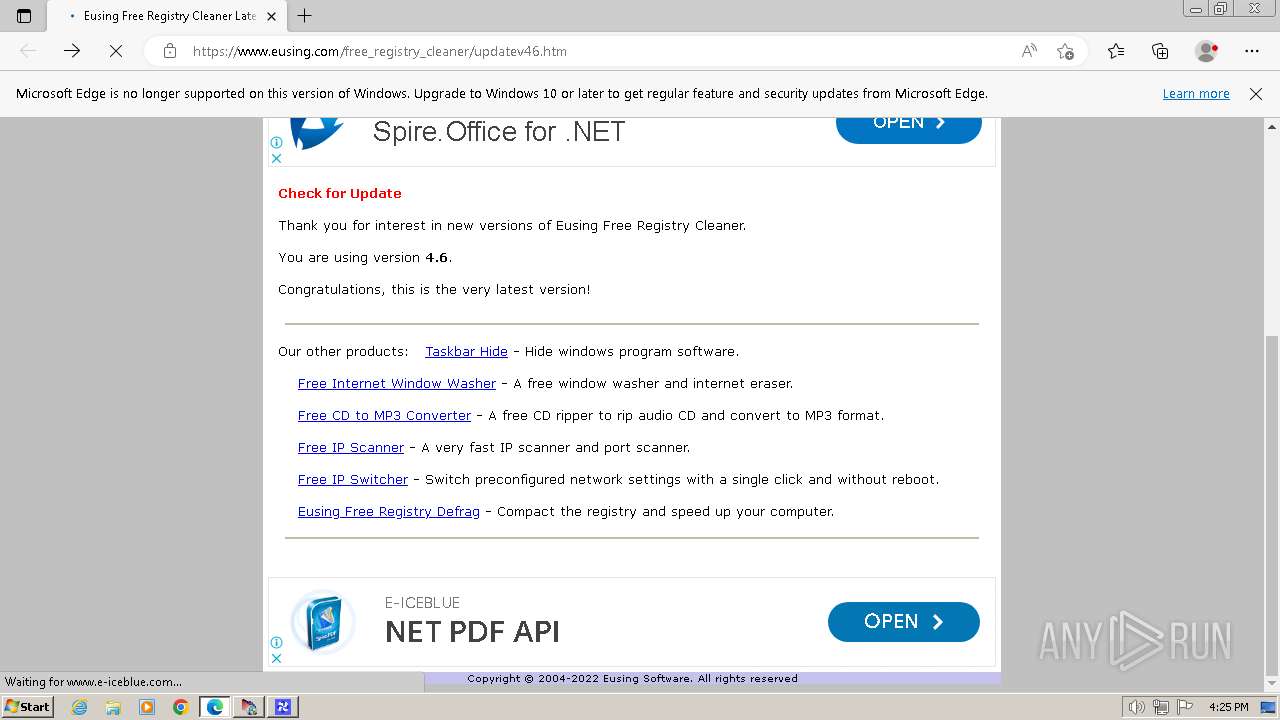Switch to Edge taskbar button

point(215,707)
